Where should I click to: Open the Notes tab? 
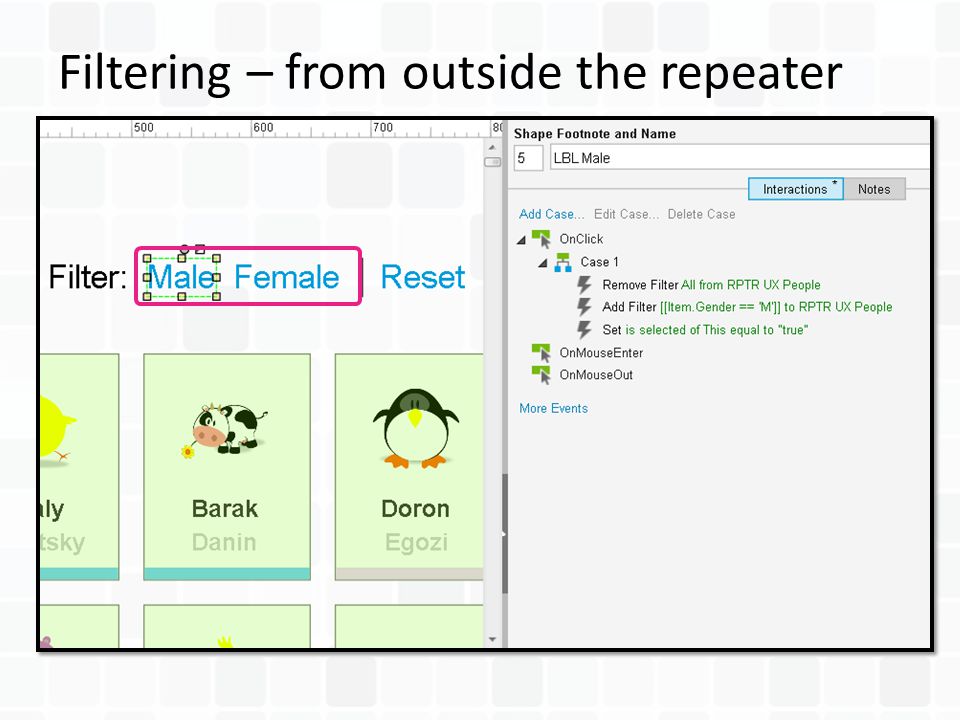874,189
